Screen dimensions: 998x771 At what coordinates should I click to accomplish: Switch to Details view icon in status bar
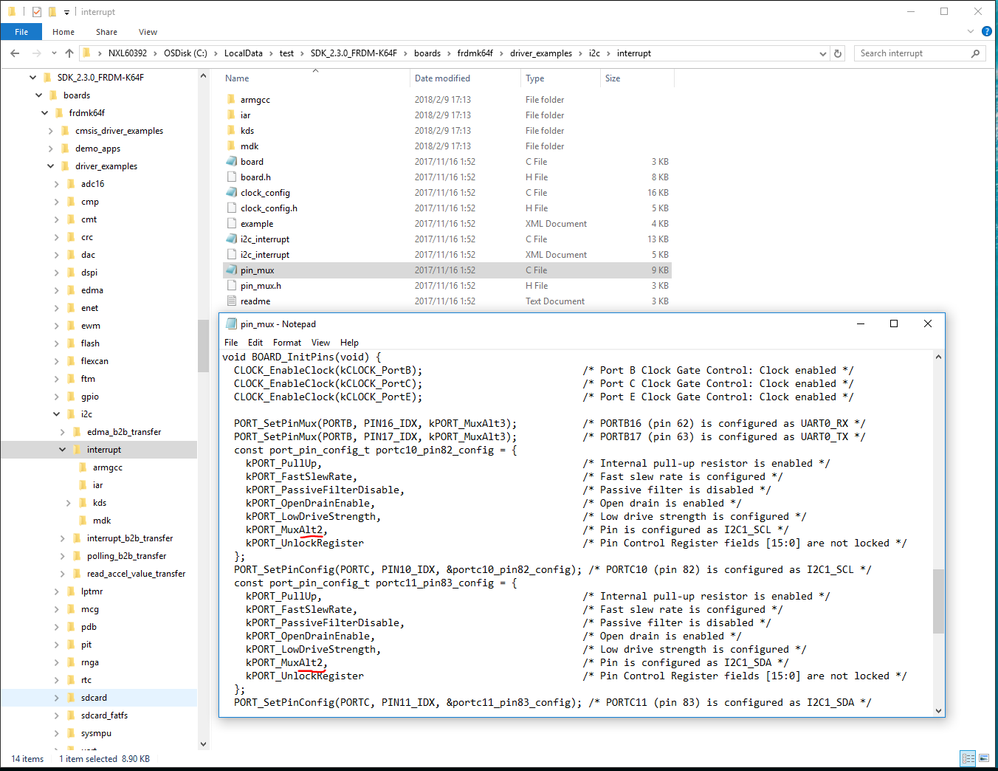968,758
